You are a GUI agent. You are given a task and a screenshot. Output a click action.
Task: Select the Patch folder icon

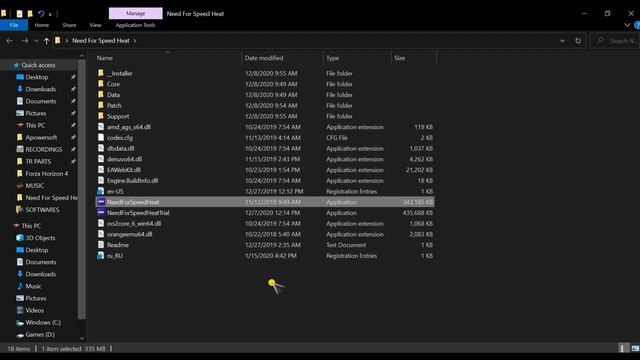[x=101, y=105]
